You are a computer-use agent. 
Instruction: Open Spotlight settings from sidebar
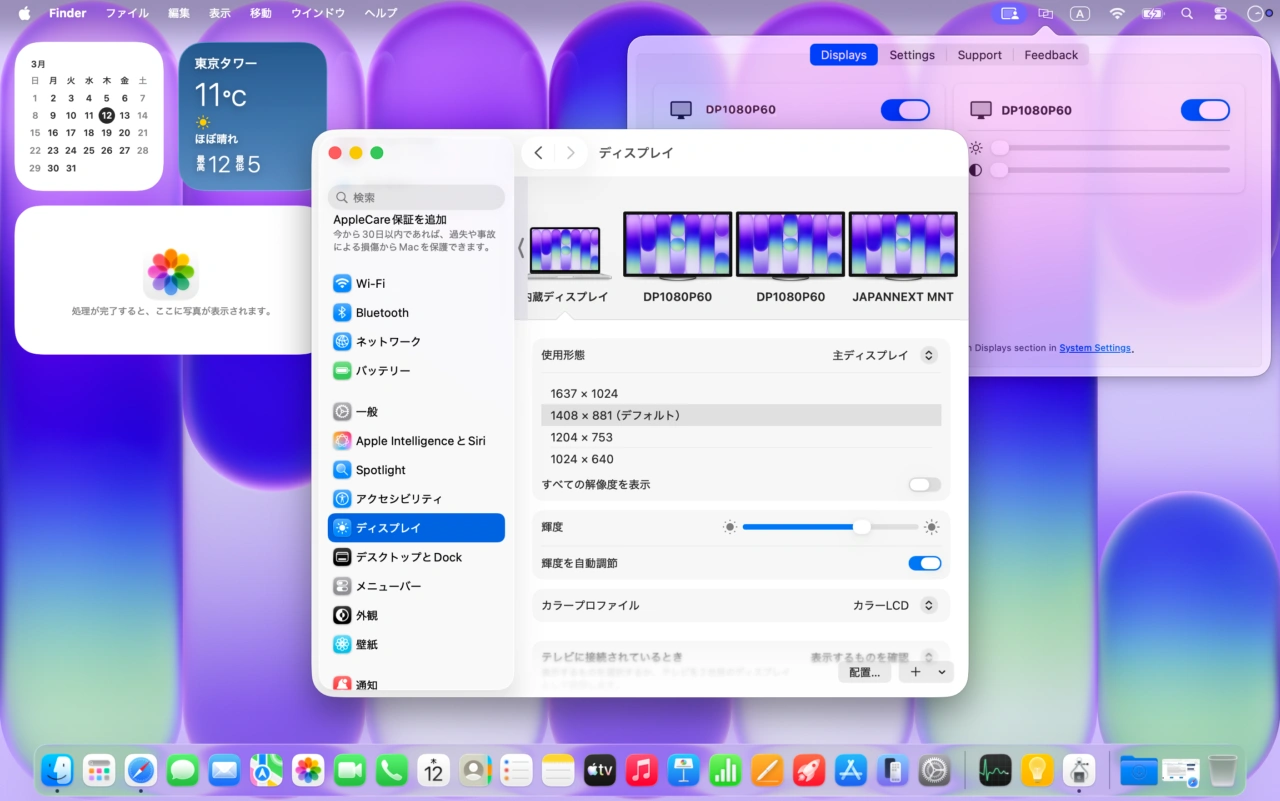click(380, 469)
